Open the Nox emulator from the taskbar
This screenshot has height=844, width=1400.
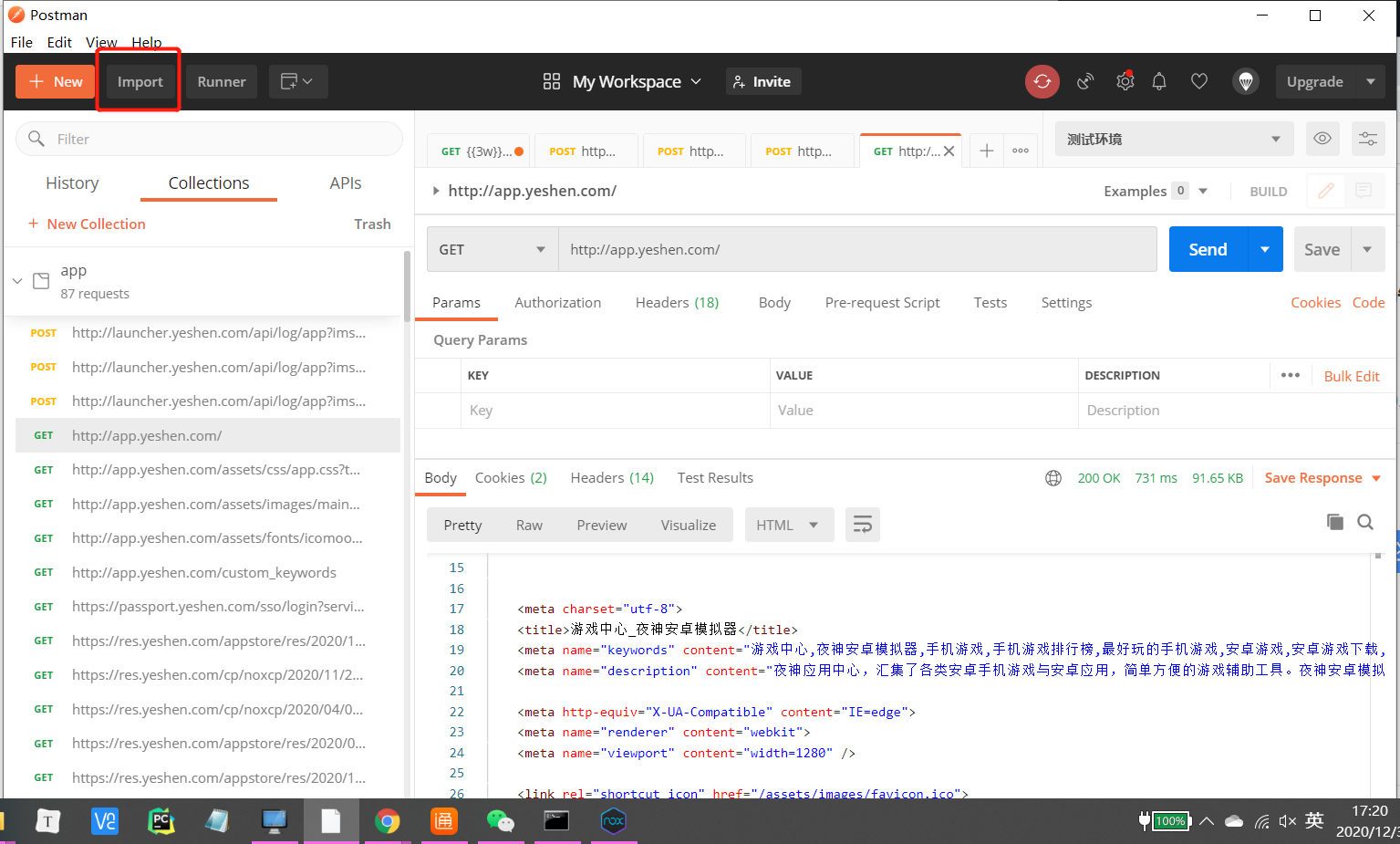click(614, 821)
